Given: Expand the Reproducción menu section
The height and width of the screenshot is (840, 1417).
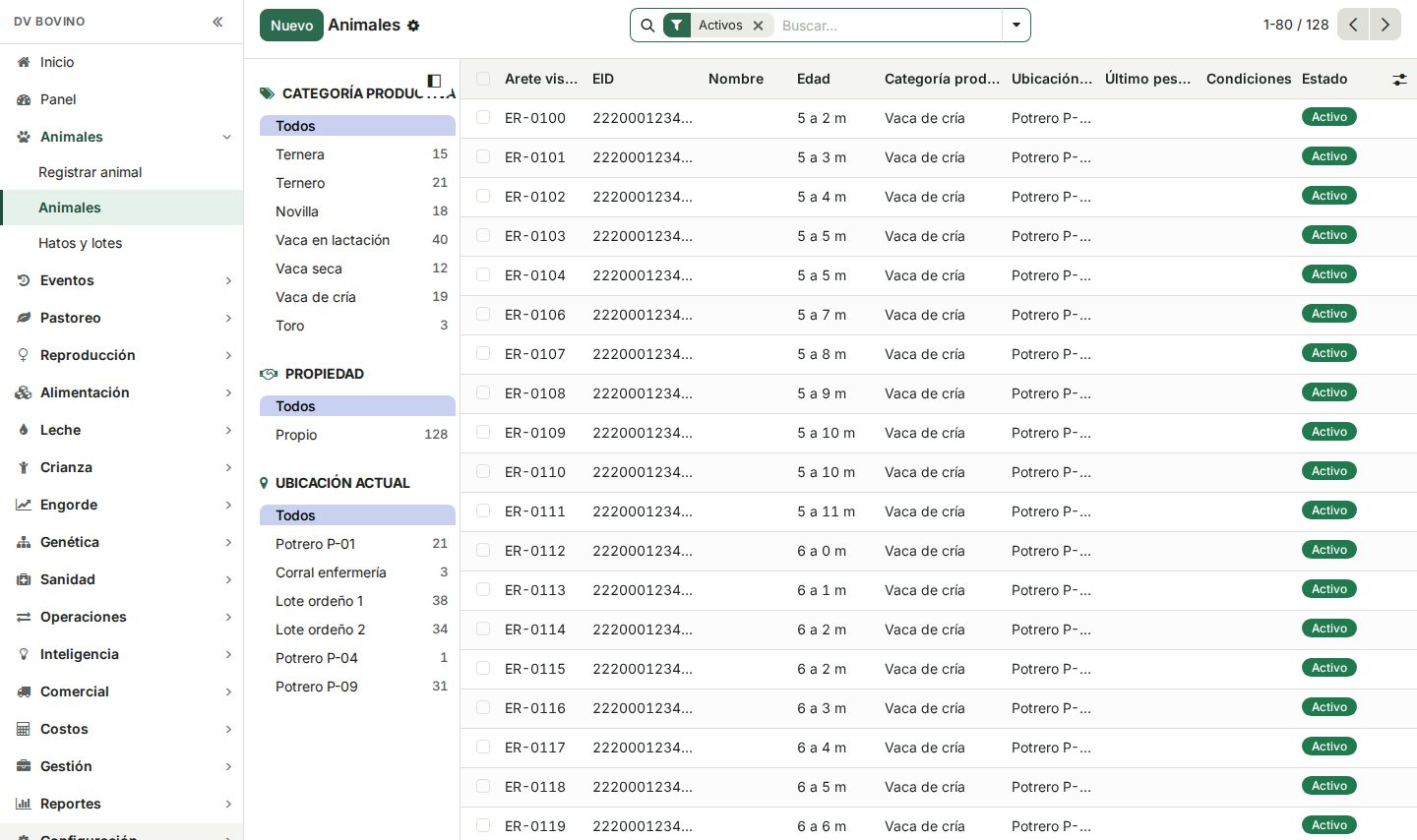Looking at the screenshot, I should point(121,355).
